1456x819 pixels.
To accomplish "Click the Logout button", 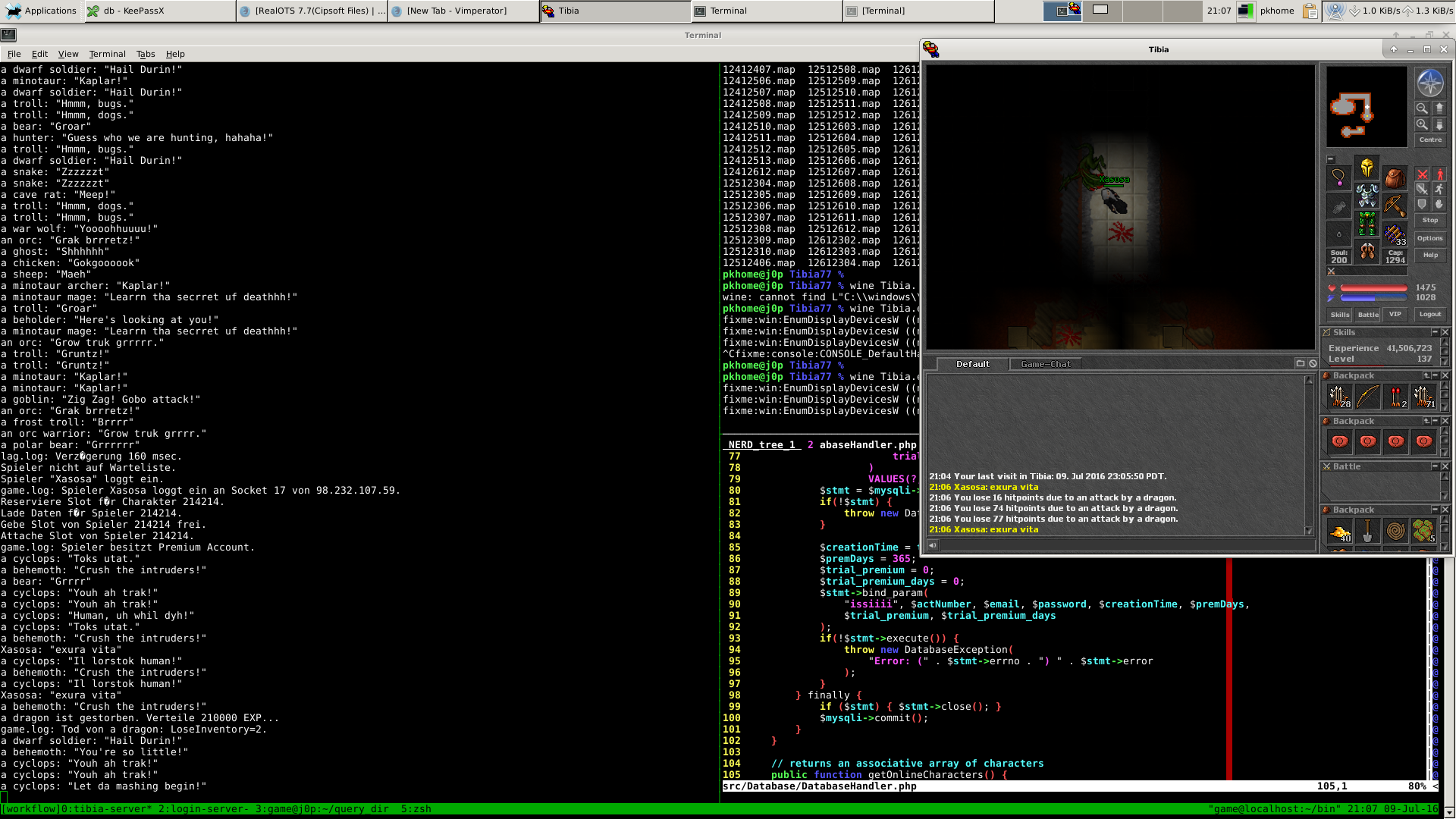I will coord(1430,315).
